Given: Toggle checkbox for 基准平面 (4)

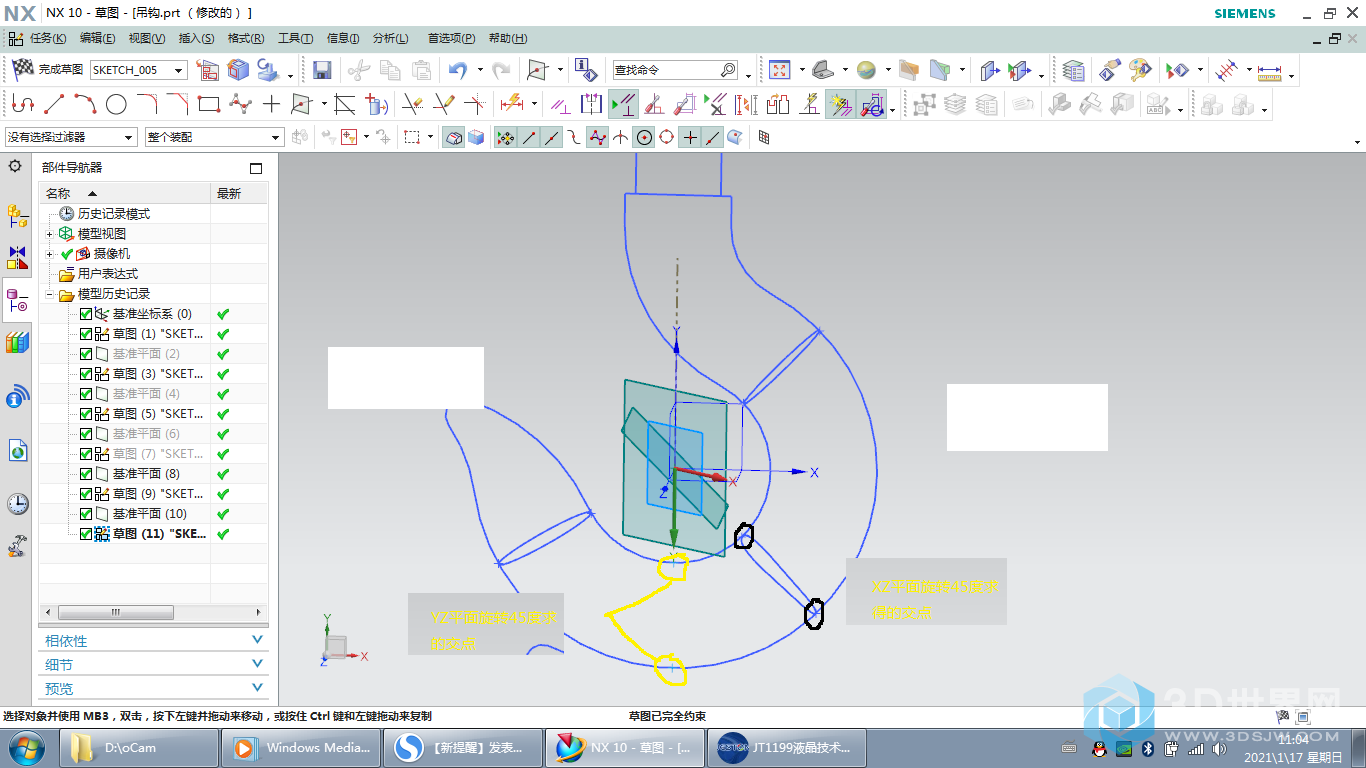Looking at the screenshot, I should (86, 394).
